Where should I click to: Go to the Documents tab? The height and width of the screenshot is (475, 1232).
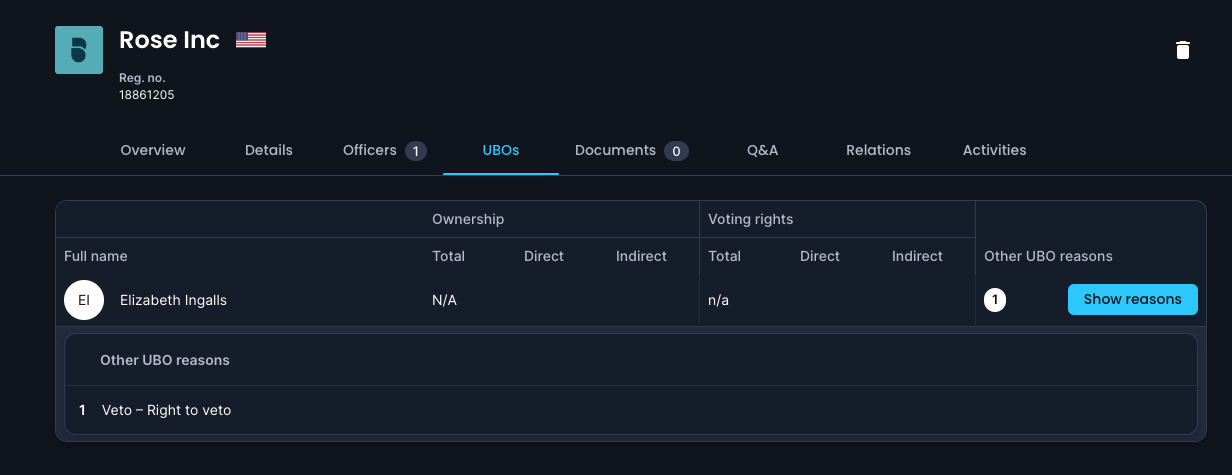632,151
